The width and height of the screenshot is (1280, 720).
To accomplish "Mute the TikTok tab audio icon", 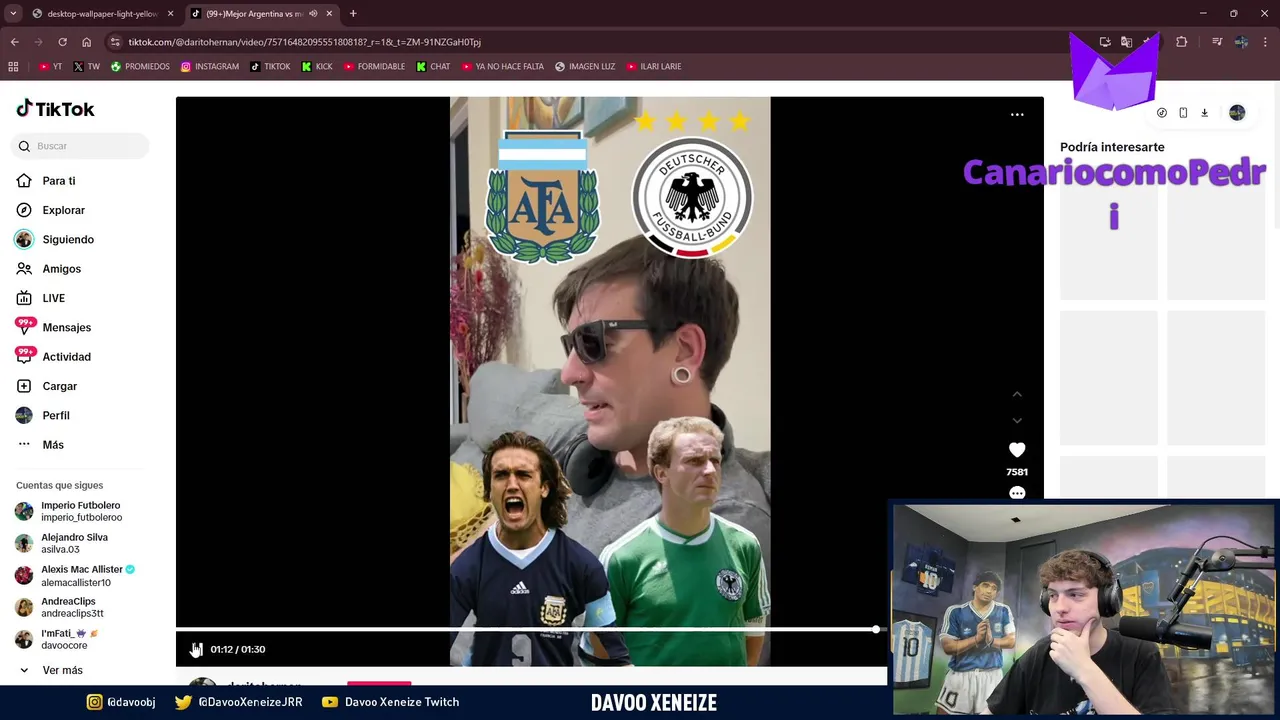I will [x=313, y=14].
